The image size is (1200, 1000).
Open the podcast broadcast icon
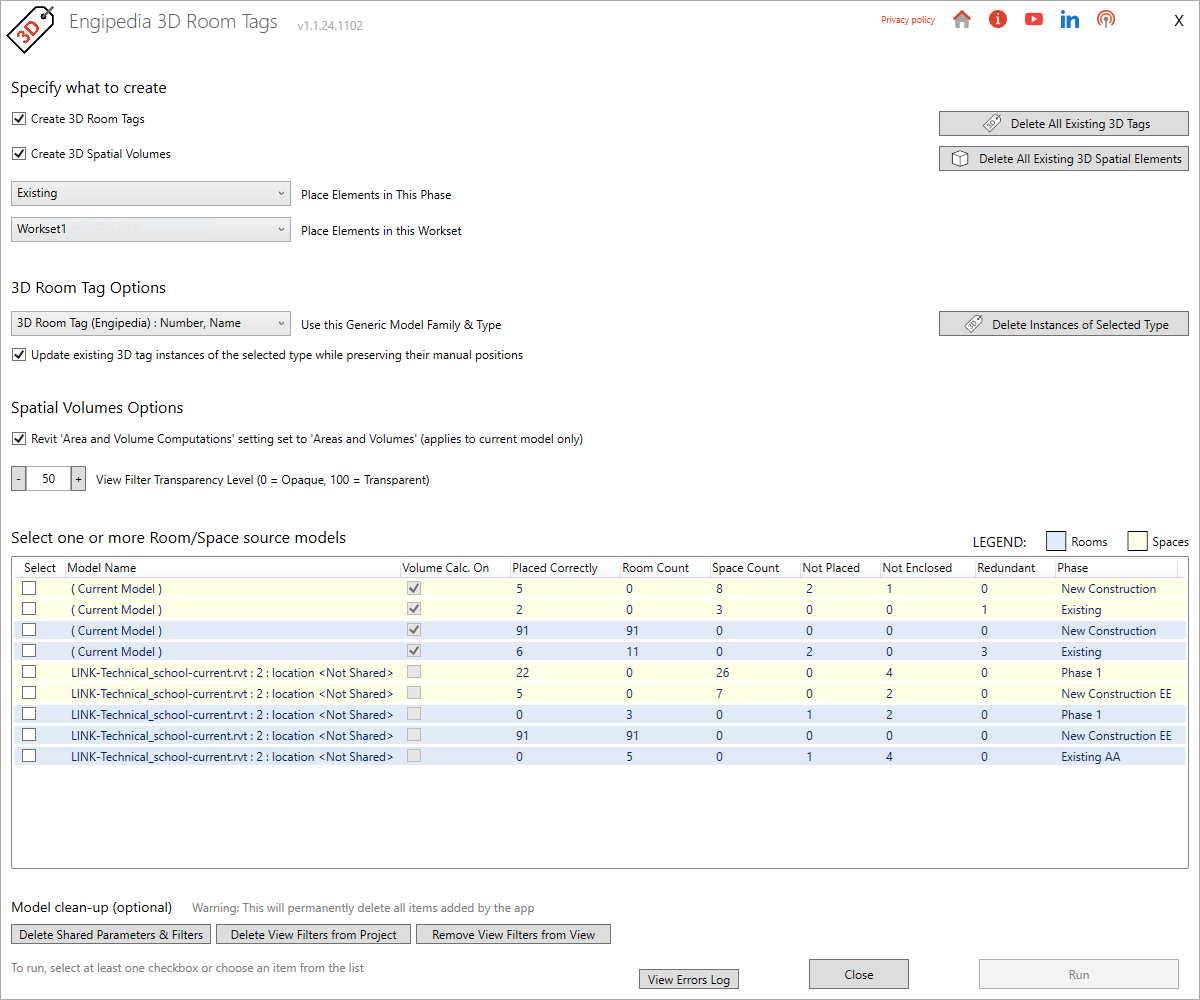click(1106, 19)
